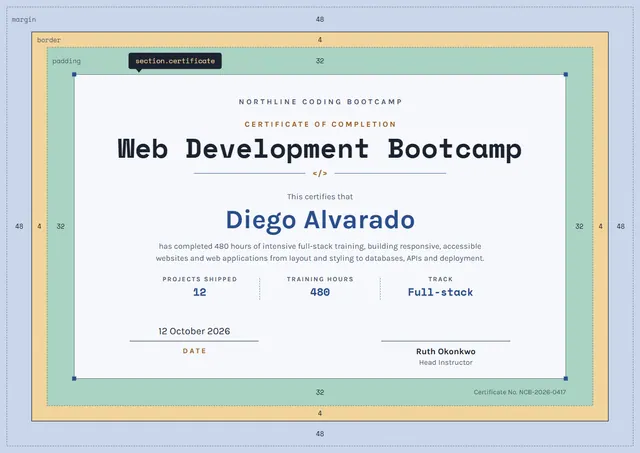
Task: Click the right margin value 48
Action: click(x=621, y=226)
